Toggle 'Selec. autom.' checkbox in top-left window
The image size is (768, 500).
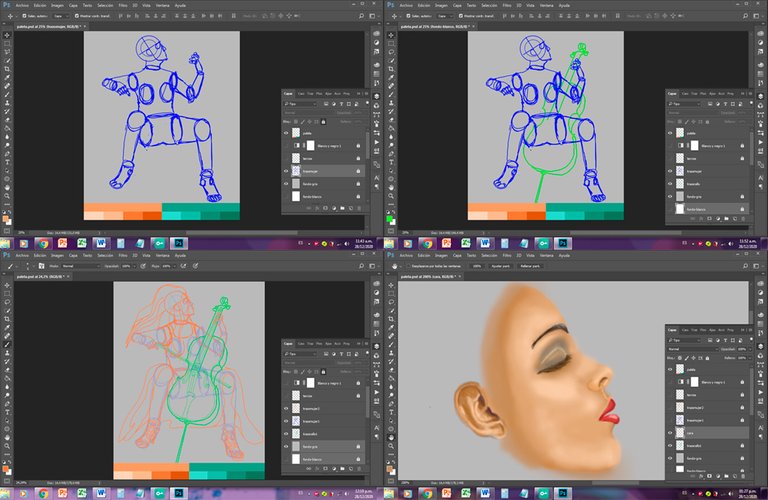[24, 16]
